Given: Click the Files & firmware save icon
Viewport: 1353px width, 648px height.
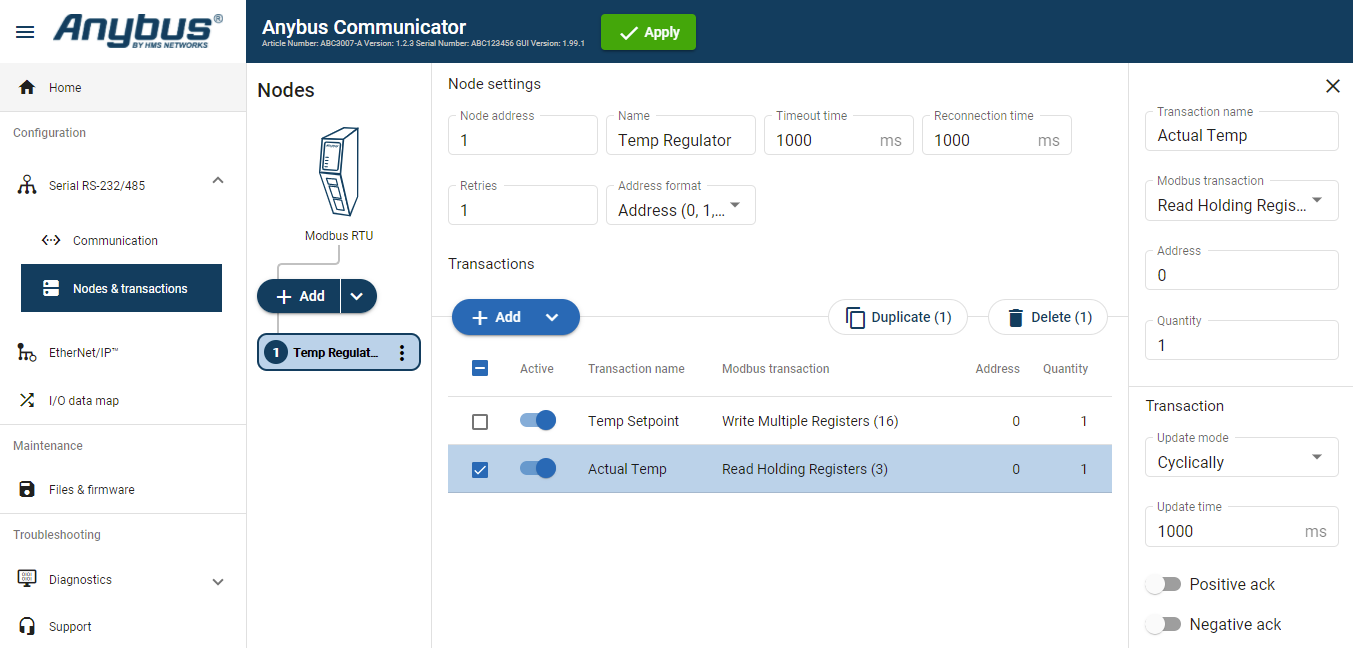Looking at the screenshot, I should (x=27, y=490).
